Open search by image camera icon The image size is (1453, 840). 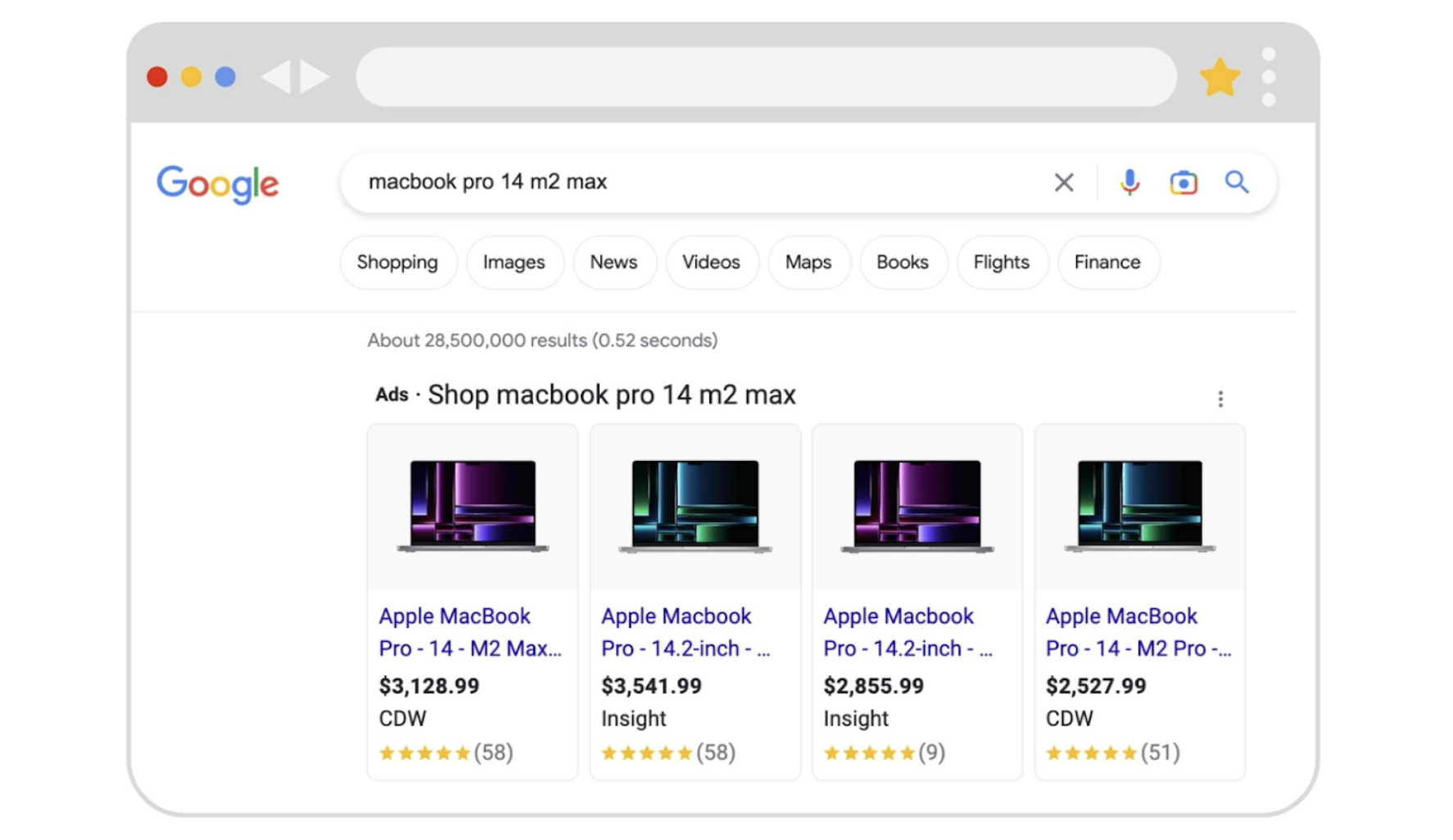click(1184, 183)
